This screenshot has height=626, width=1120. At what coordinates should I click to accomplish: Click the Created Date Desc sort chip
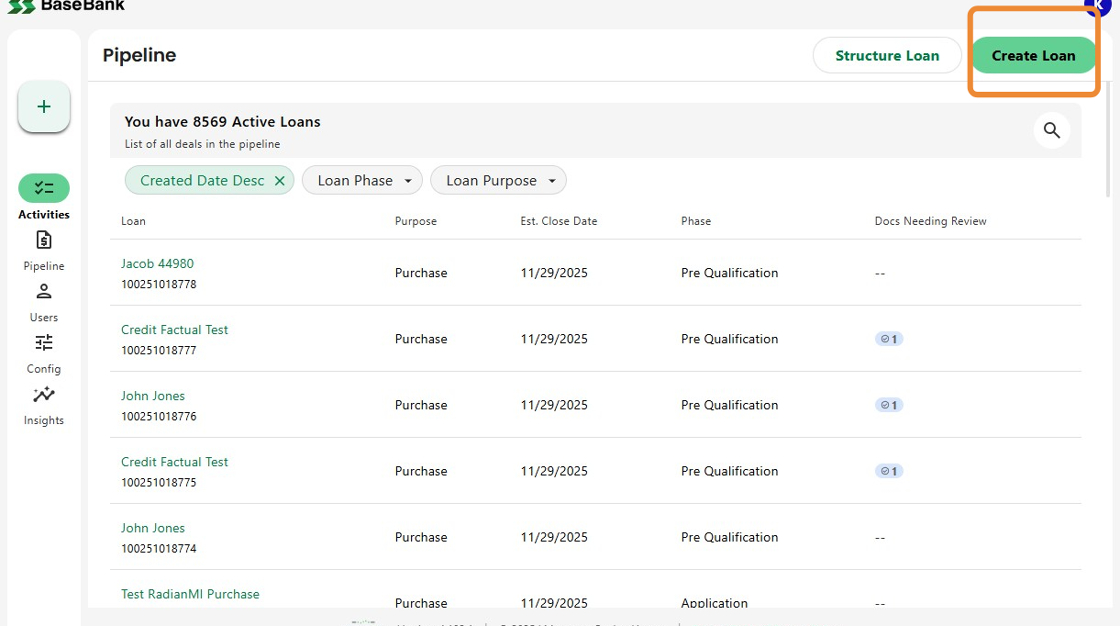201,181
